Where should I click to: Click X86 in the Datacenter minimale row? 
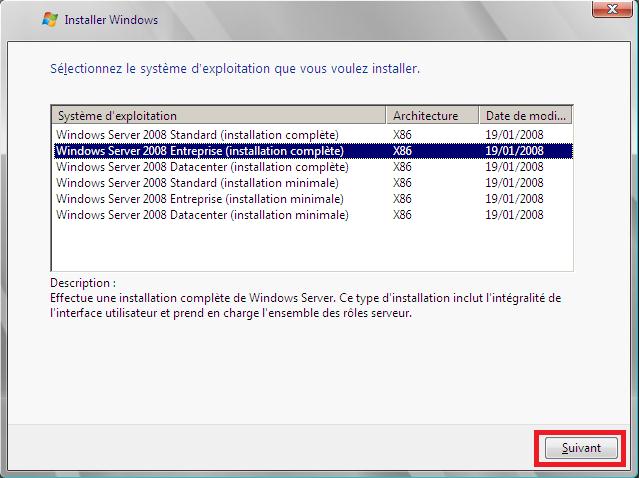[x=402, y=215]
